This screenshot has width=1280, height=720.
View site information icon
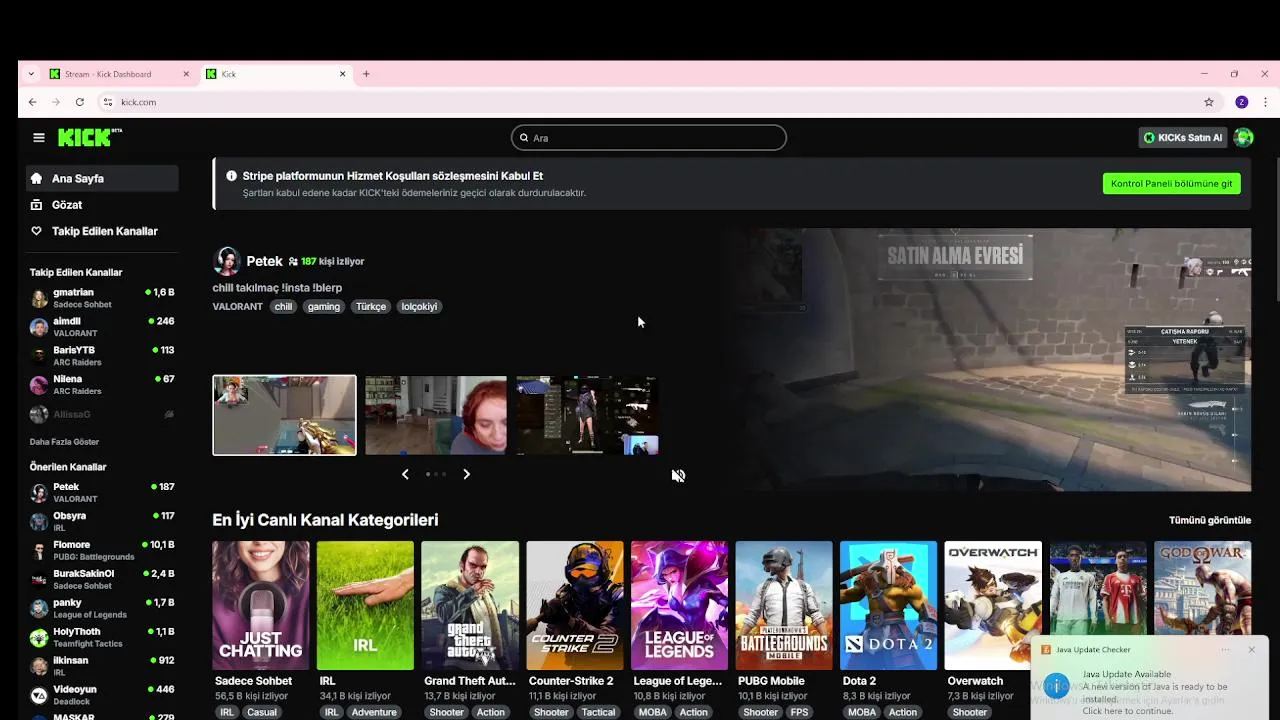click(108, 102)
